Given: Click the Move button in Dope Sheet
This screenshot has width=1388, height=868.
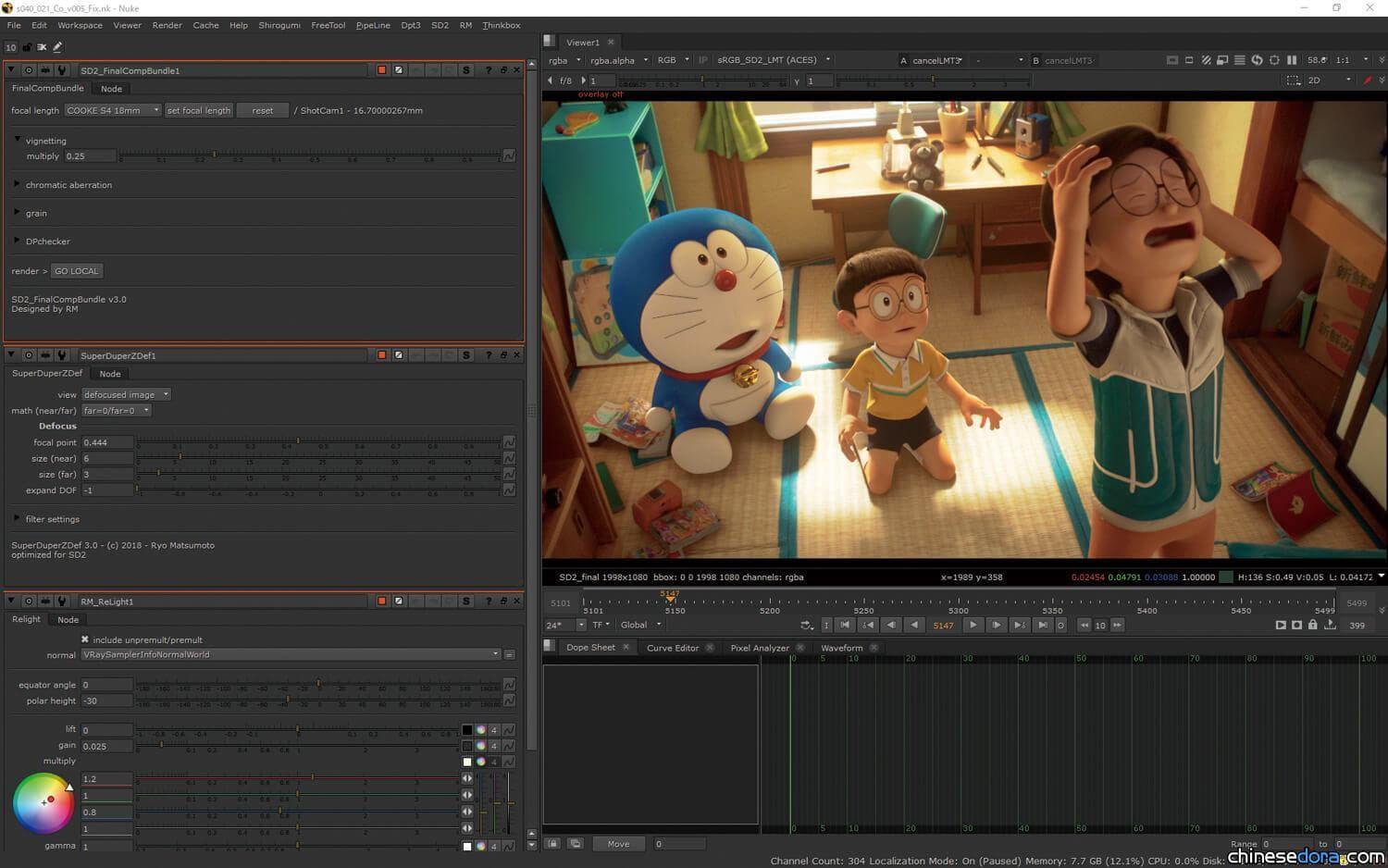Looking at the screenshot, I should [x=618, y=844].
